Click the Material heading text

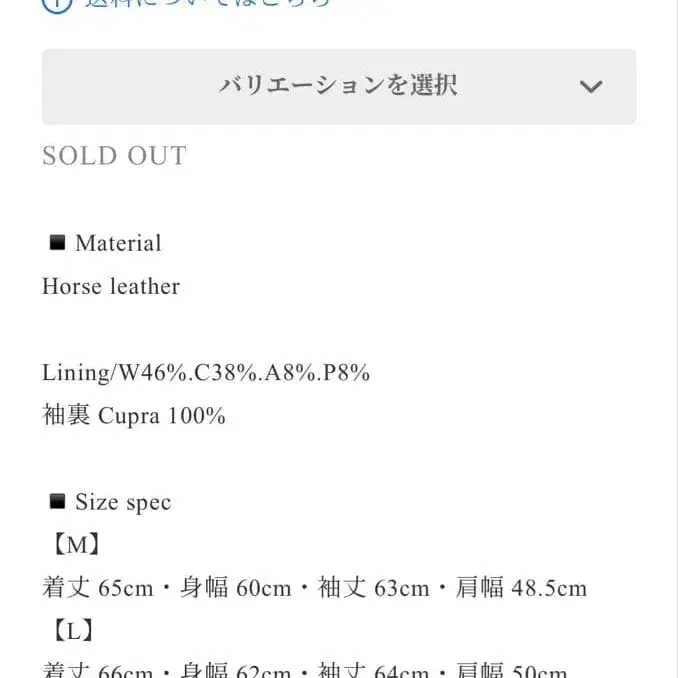tap(118, 243)
